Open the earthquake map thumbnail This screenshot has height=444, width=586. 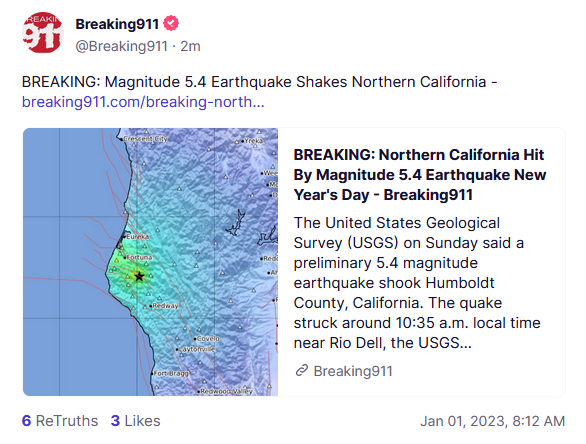(150, 262)
